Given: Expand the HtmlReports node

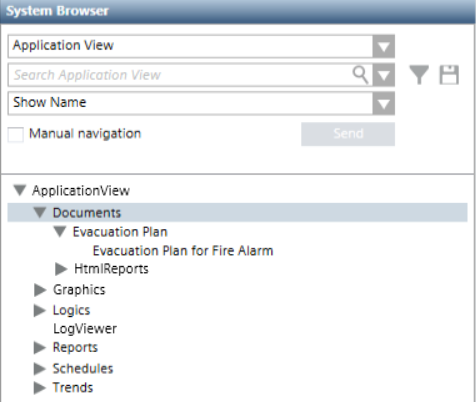Looking at the screenshot, I should 61,269.
